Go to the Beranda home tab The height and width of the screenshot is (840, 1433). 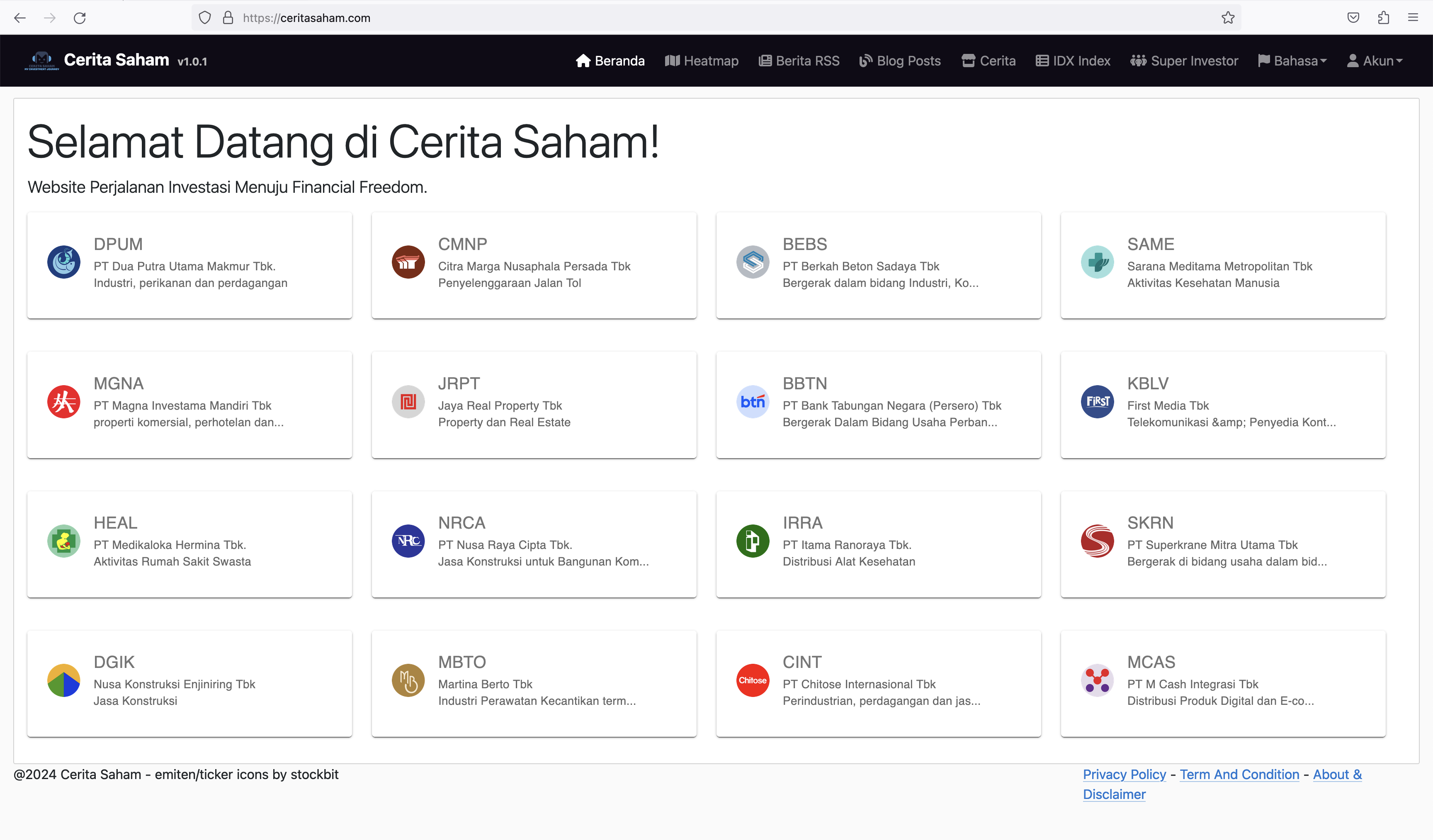click(610, 61)
